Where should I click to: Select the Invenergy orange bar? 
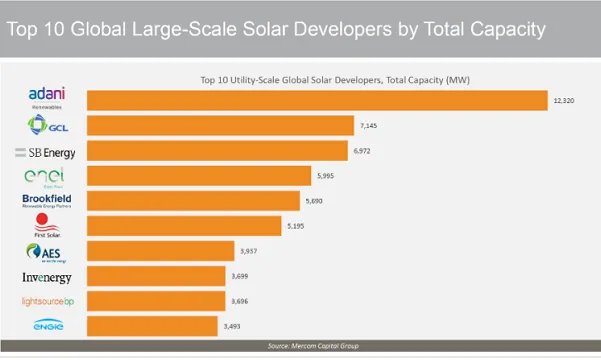click(156, 276)
